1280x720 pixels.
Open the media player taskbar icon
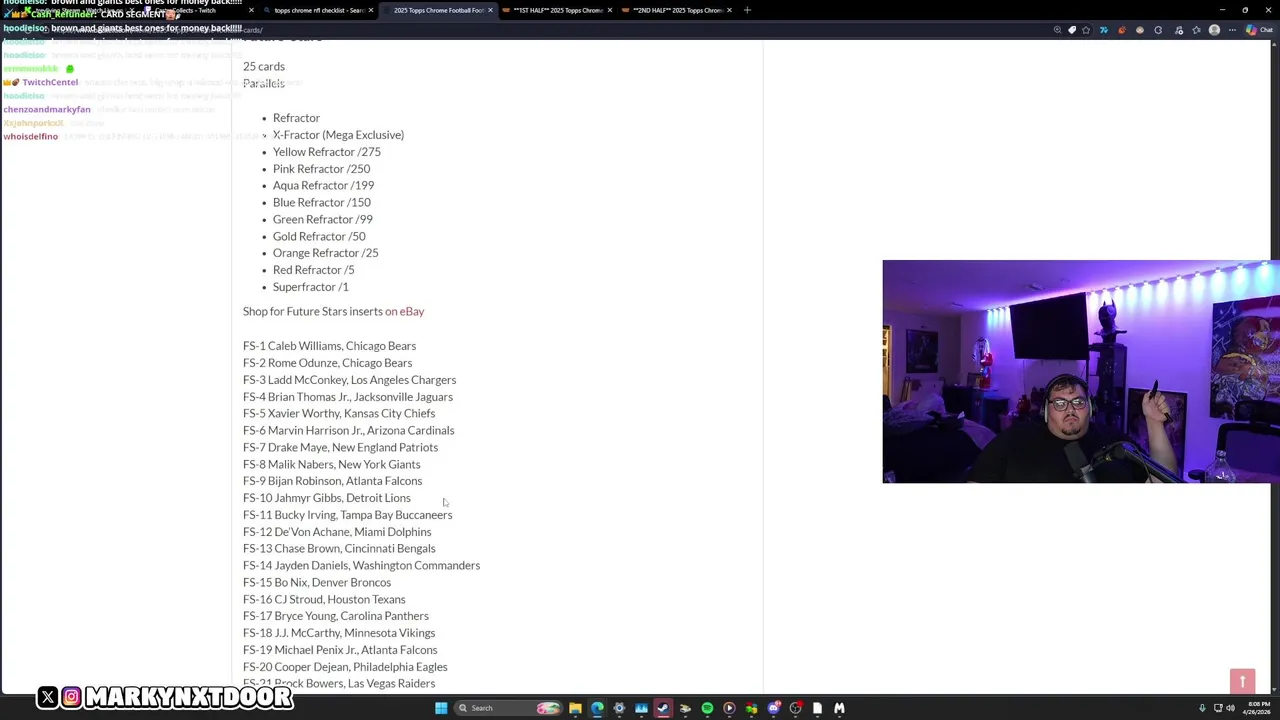pyautogui.click(x=729, y=708)
